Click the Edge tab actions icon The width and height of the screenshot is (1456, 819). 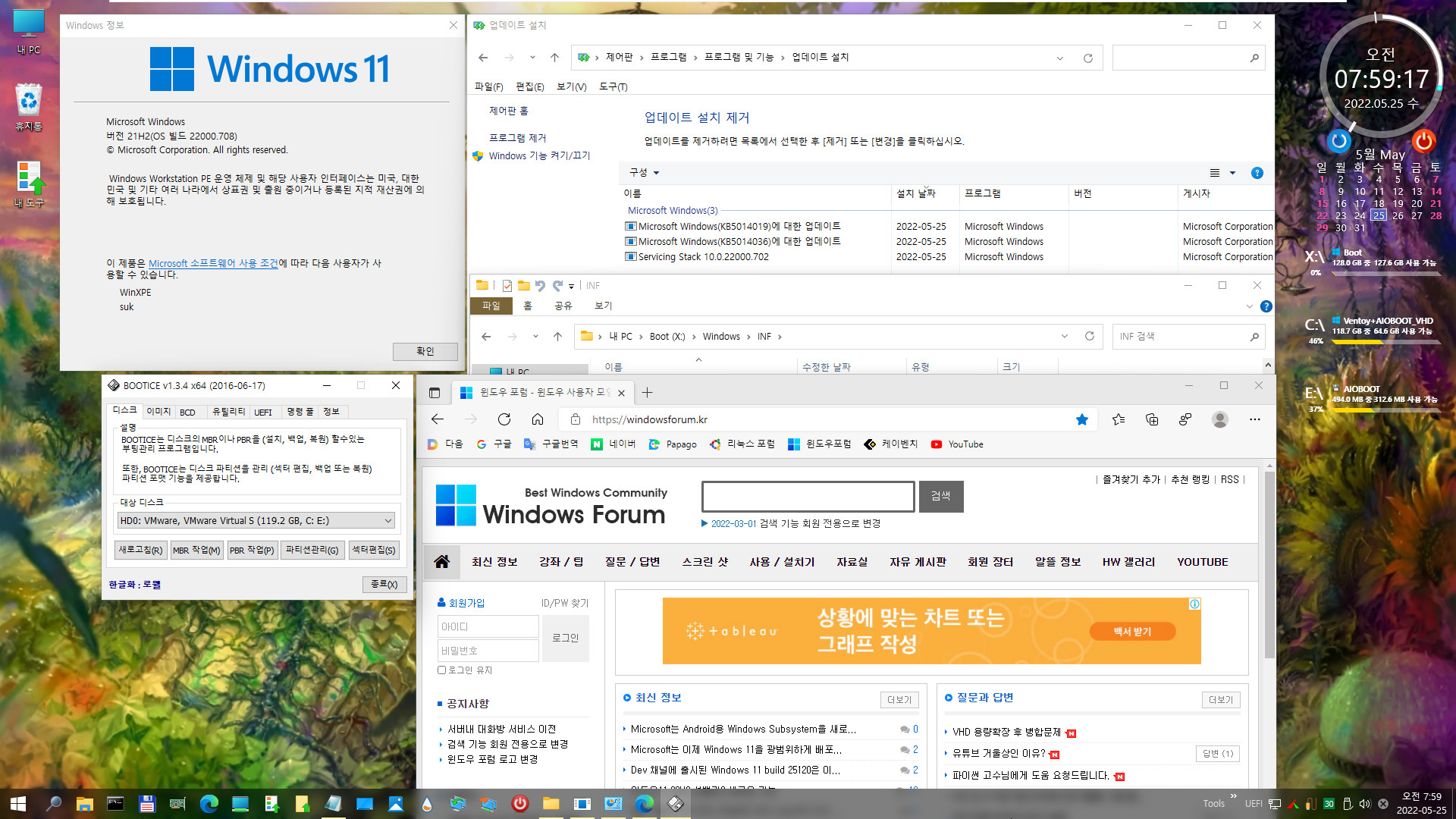pyautogui.click(x=435, y=392)
